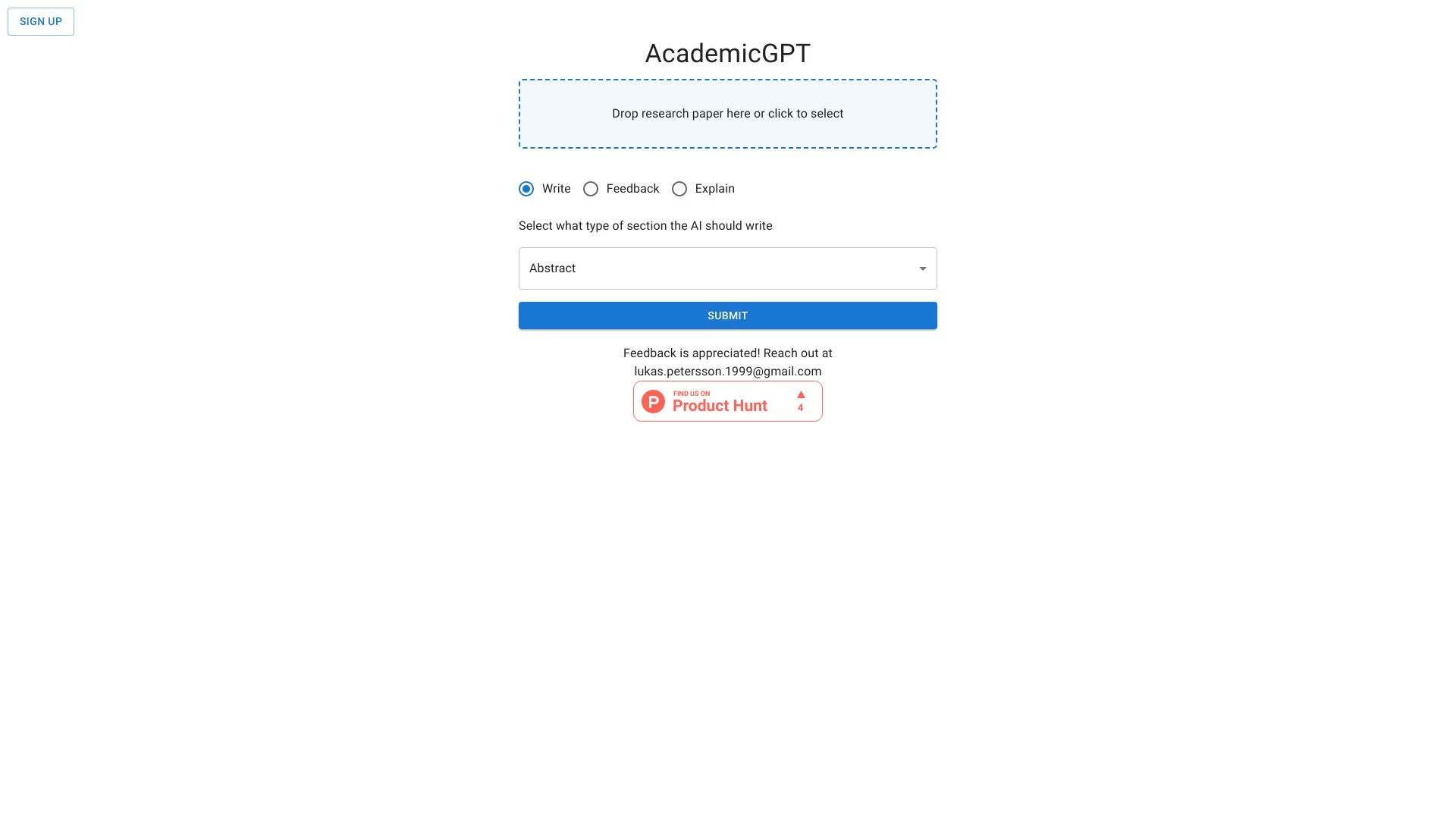Select the Feedback radio button
Screen dimensions: 1456x819
pos(591,189)
